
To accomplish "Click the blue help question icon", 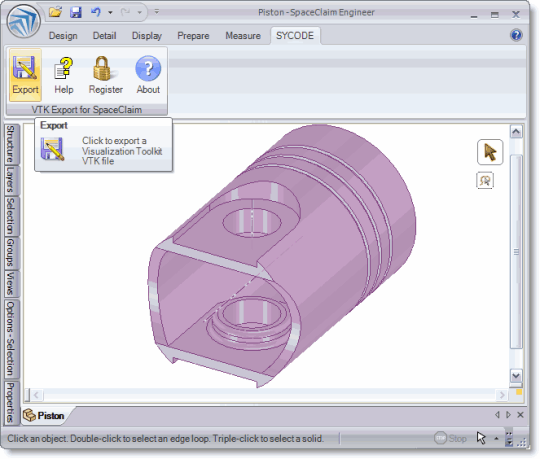I will 516,35.
